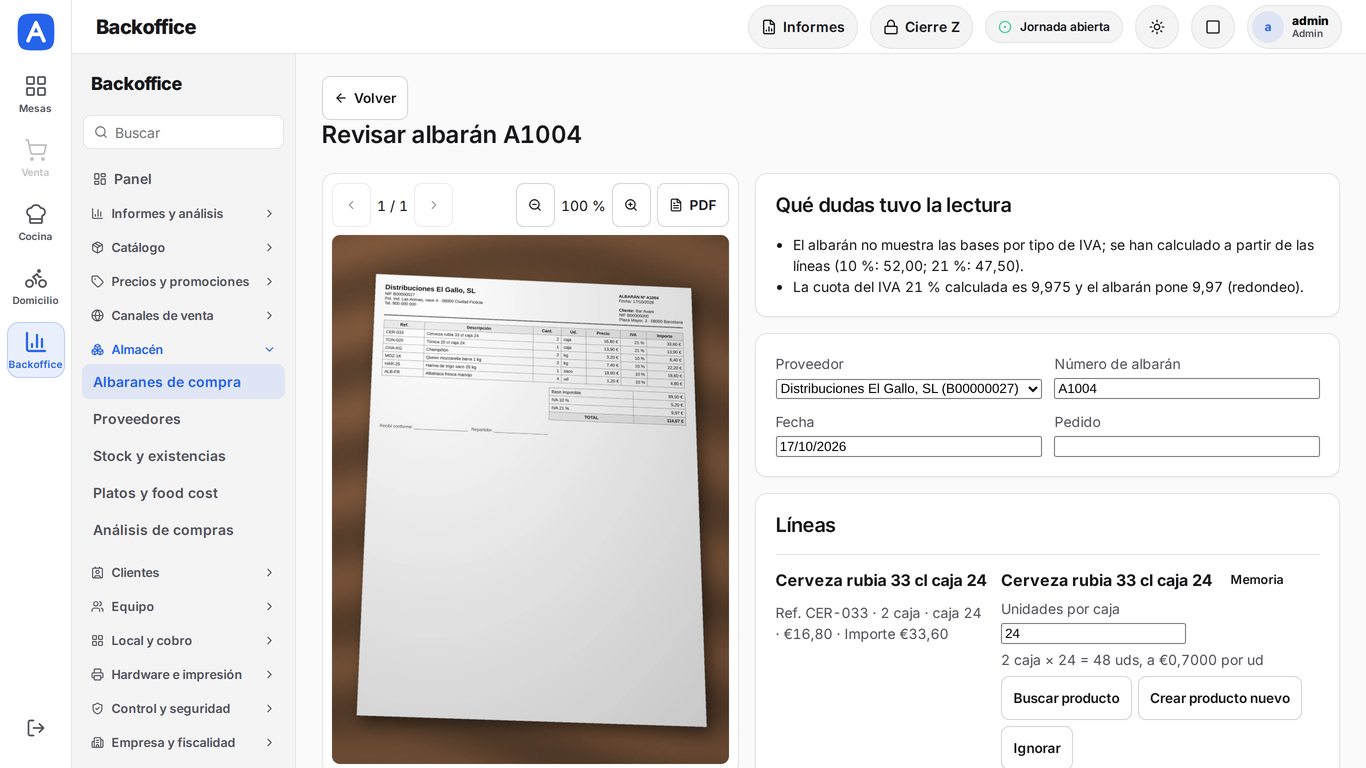Click the Informes button in header
This screenshot has height=768, width=1366.
click(803, 27)
